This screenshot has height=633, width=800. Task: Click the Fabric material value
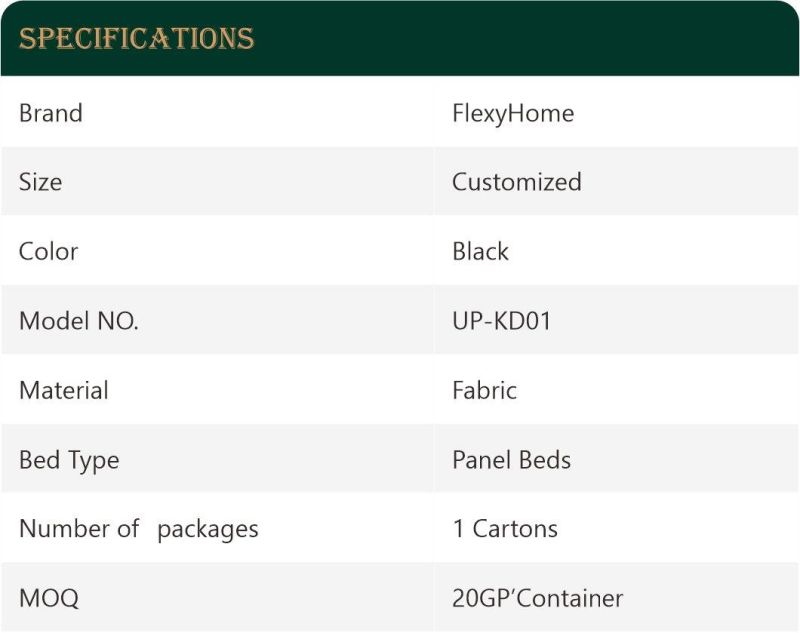[485, 390]
